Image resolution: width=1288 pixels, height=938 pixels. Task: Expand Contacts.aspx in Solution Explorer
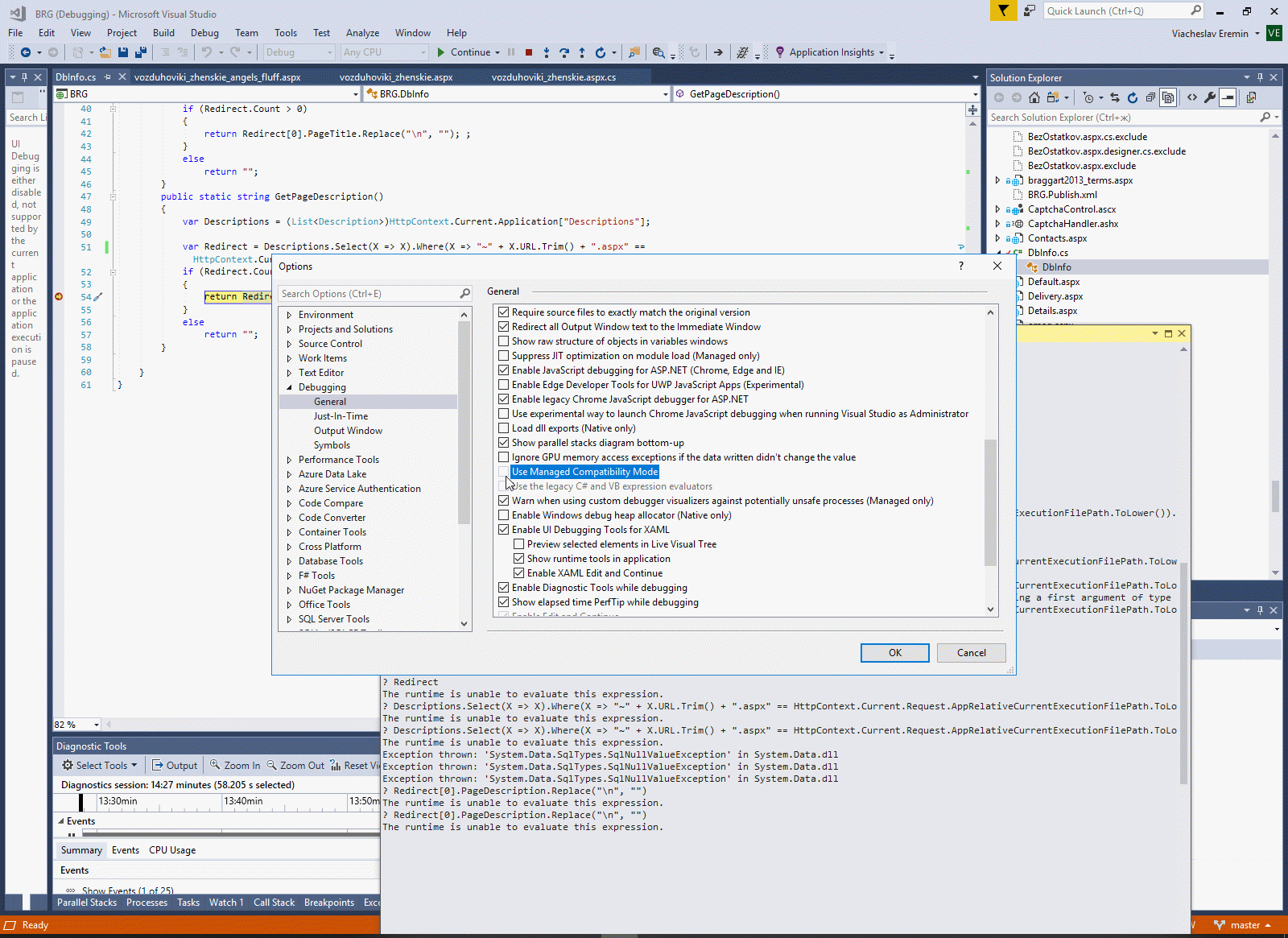pyautogui.click(x=998, y=238)
